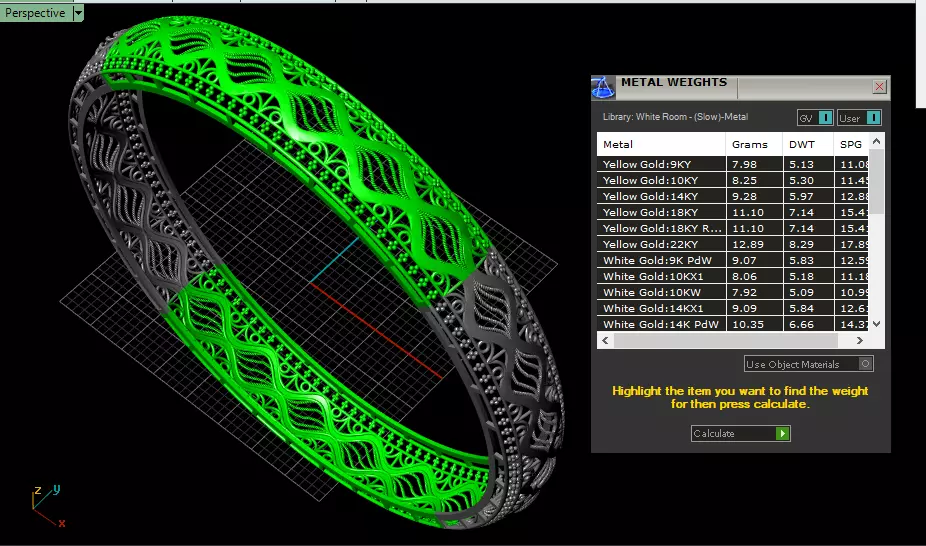Select the White Gold:14KX1 row
Image resolution: width=926 pixels, height=546 pixels.
(732, 308)
